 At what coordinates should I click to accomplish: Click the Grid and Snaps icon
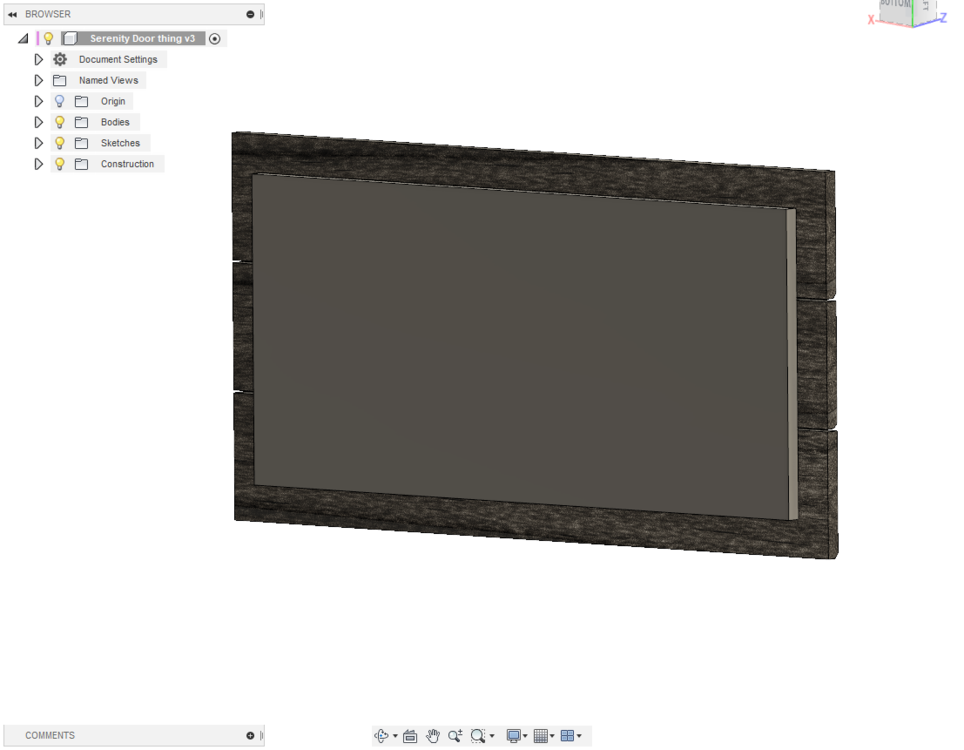(x=541, y=736)
